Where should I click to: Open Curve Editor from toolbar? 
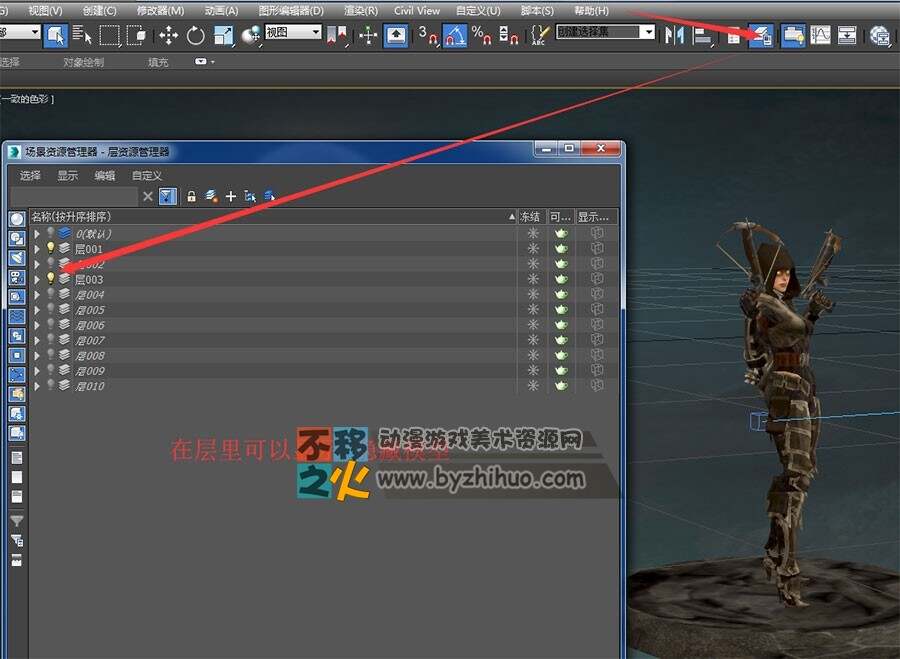[x=821, y=36]
